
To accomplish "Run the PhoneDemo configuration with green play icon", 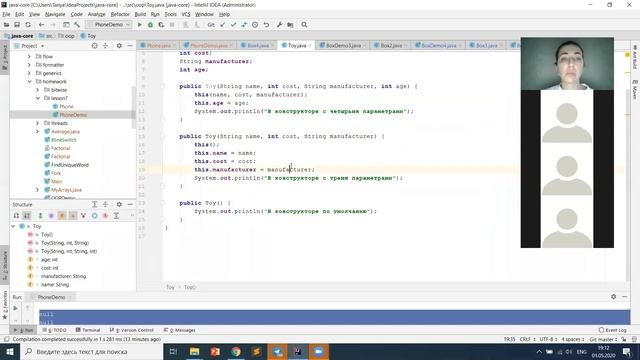I will pyautogui.click(x=140, y=25).
